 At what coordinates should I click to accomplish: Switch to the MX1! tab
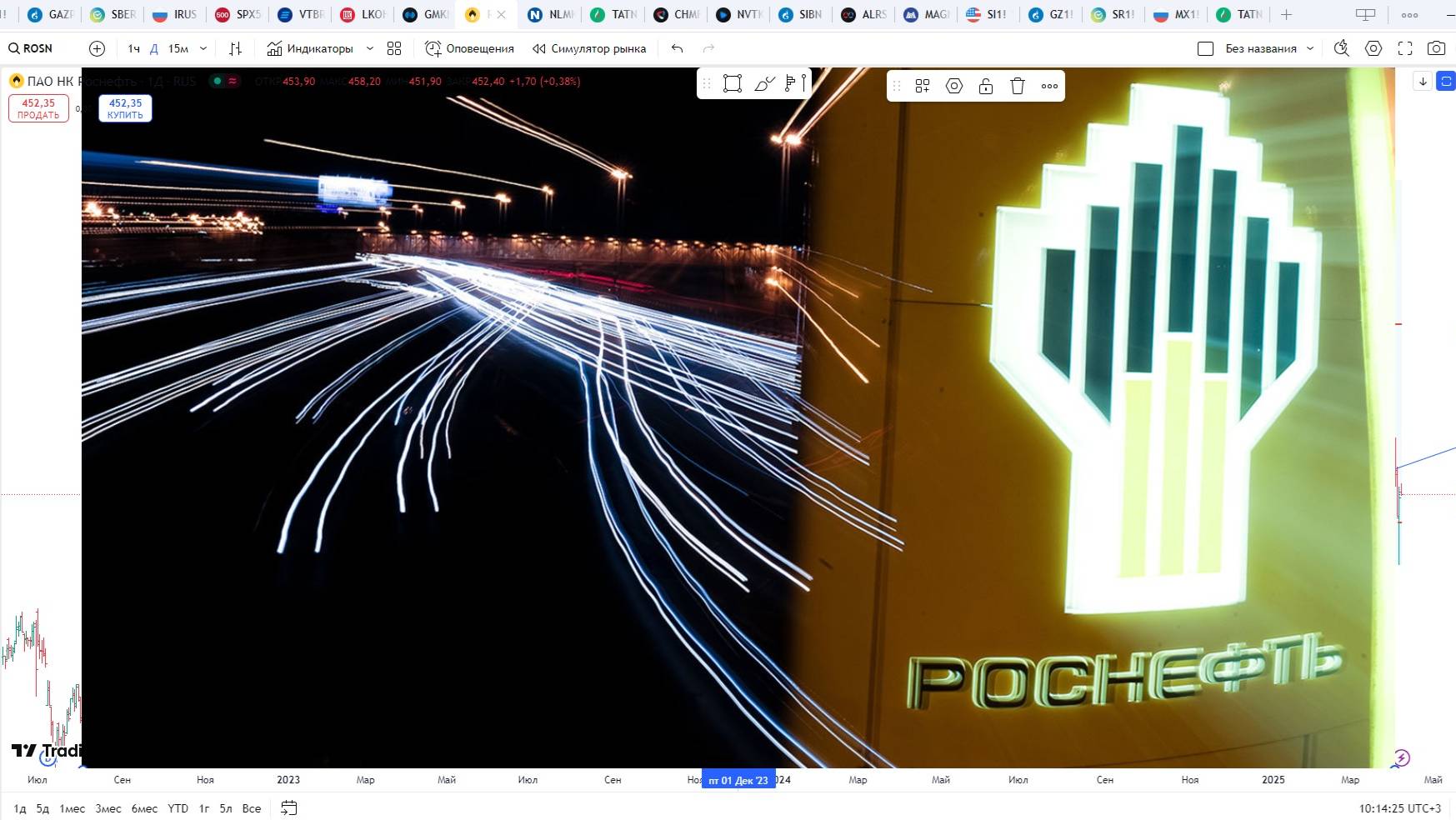(x=1176, y=14)
